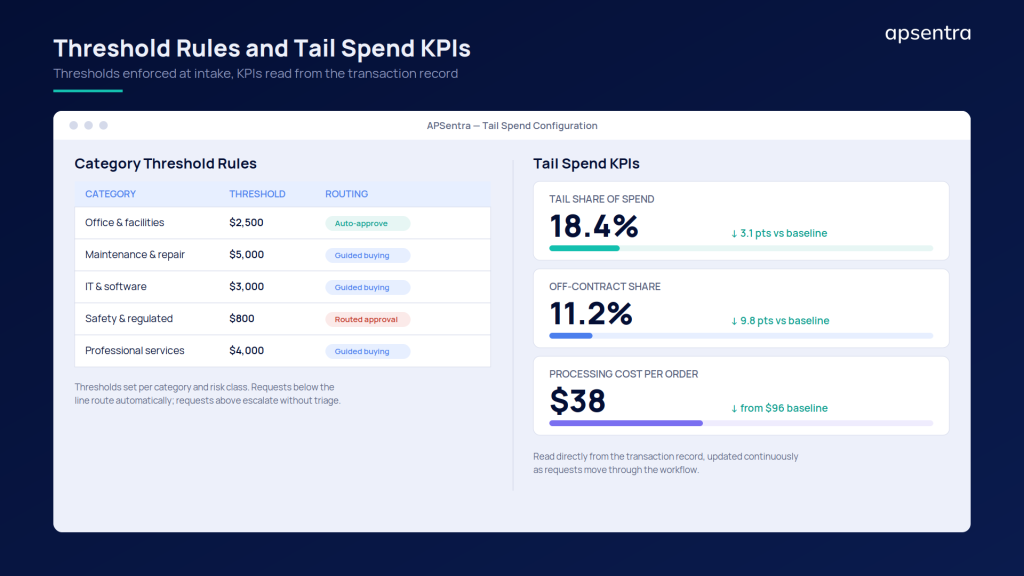
Task: Click the 18.4% KPI value
Action: tap(594, 227)
